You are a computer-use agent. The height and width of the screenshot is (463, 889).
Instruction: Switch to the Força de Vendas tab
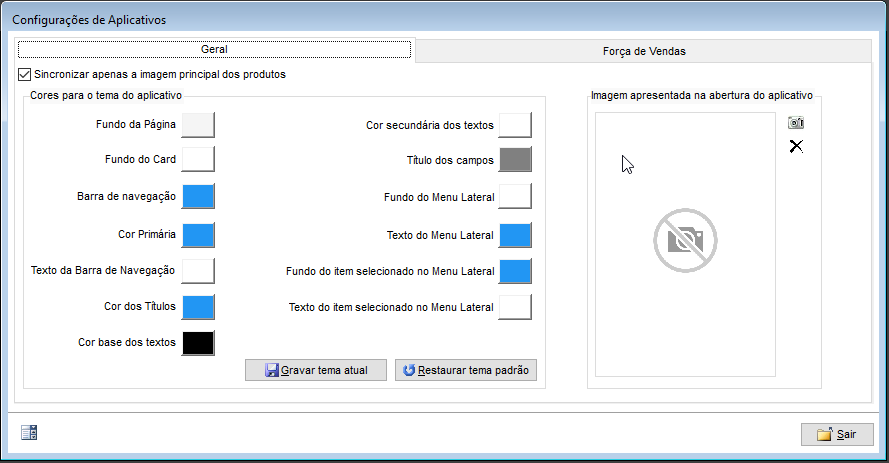[644, 51]
